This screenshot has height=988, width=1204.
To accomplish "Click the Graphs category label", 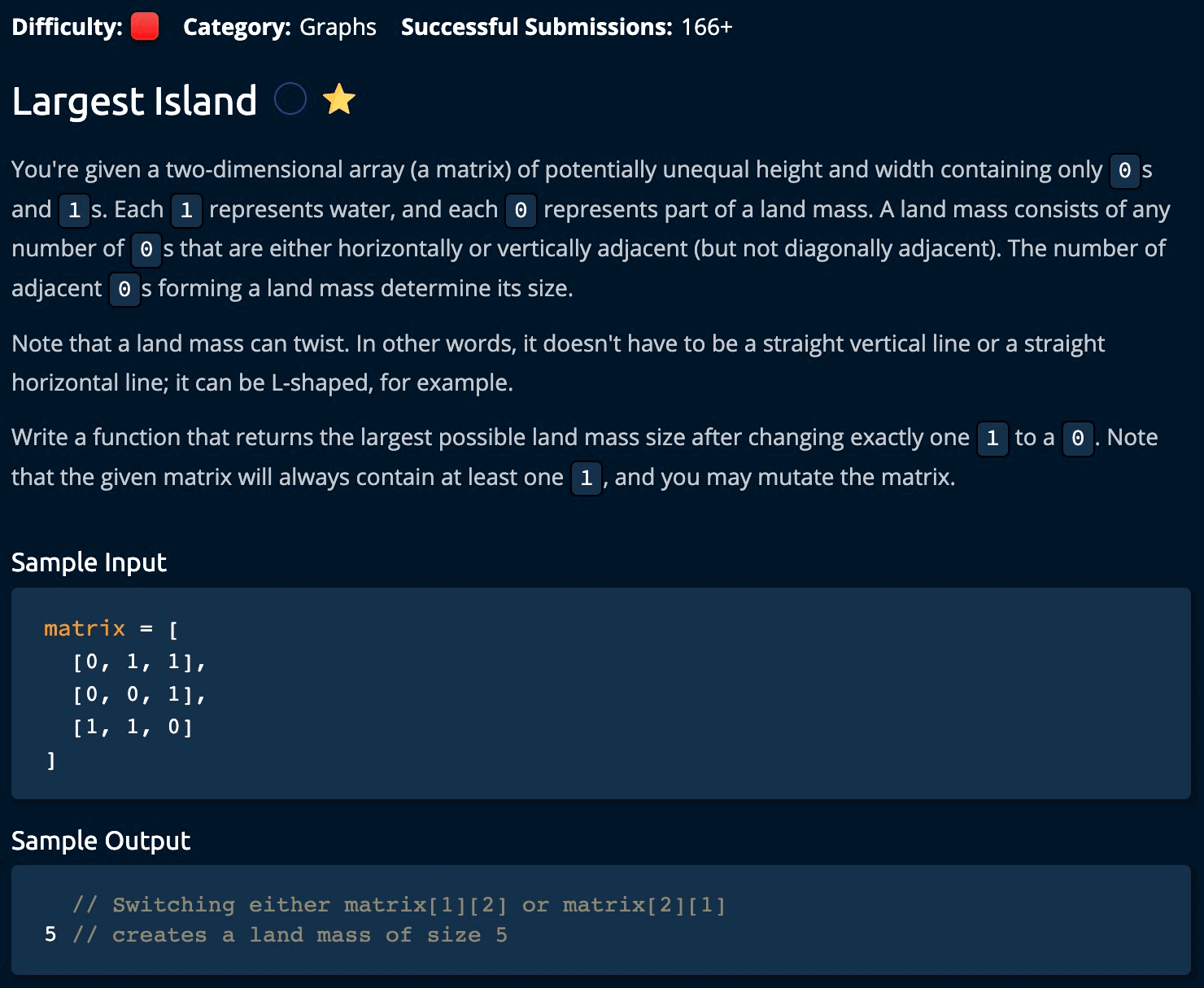I will pyautogui.click(x=338, y=27).
